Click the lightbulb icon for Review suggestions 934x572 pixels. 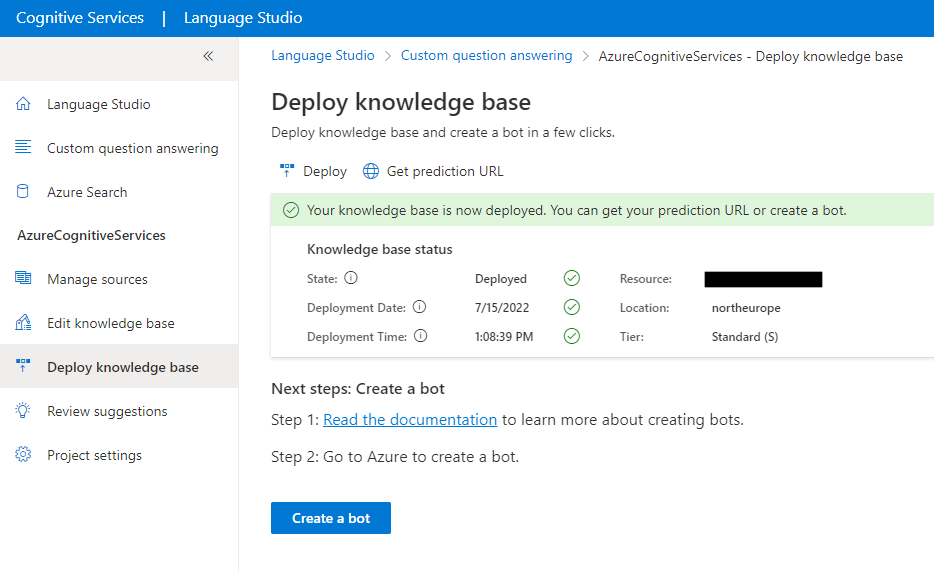23,410
